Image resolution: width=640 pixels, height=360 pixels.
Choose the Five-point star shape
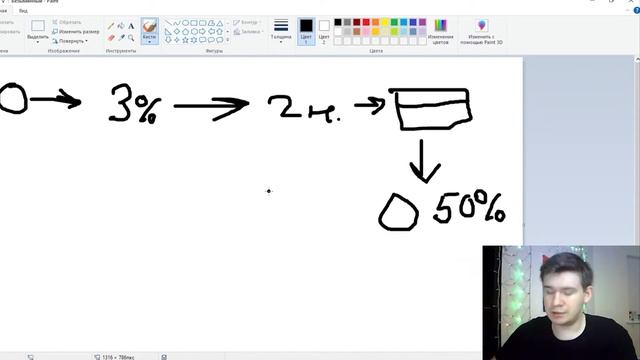coord(185,40)
